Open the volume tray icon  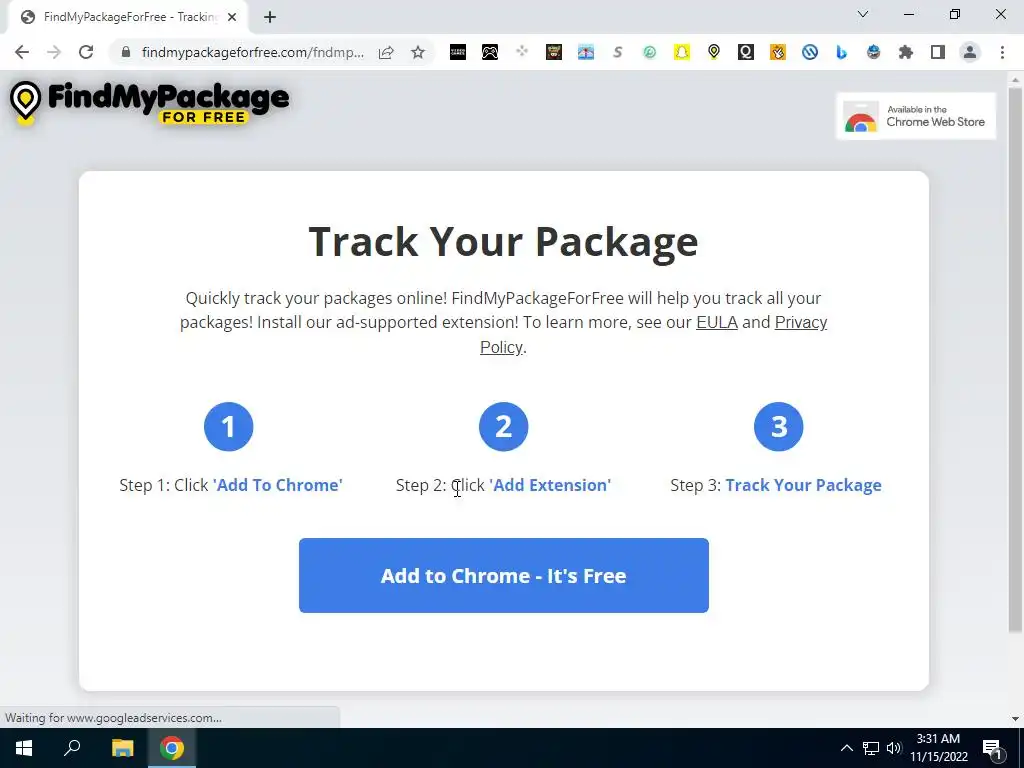click(894, 748)
